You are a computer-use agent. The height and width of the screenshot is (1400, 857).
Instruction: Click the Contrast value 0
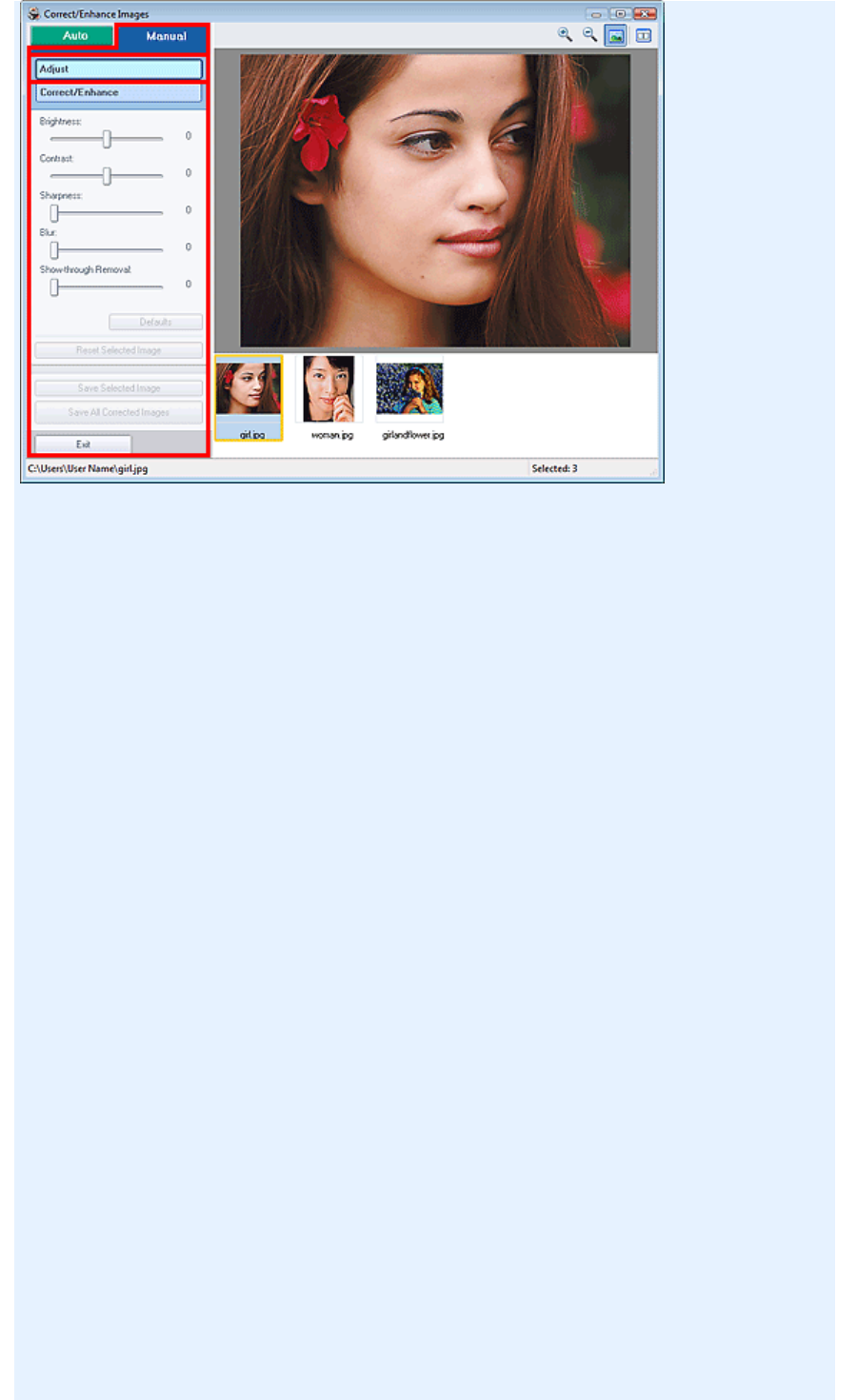[x=189, y=173]
